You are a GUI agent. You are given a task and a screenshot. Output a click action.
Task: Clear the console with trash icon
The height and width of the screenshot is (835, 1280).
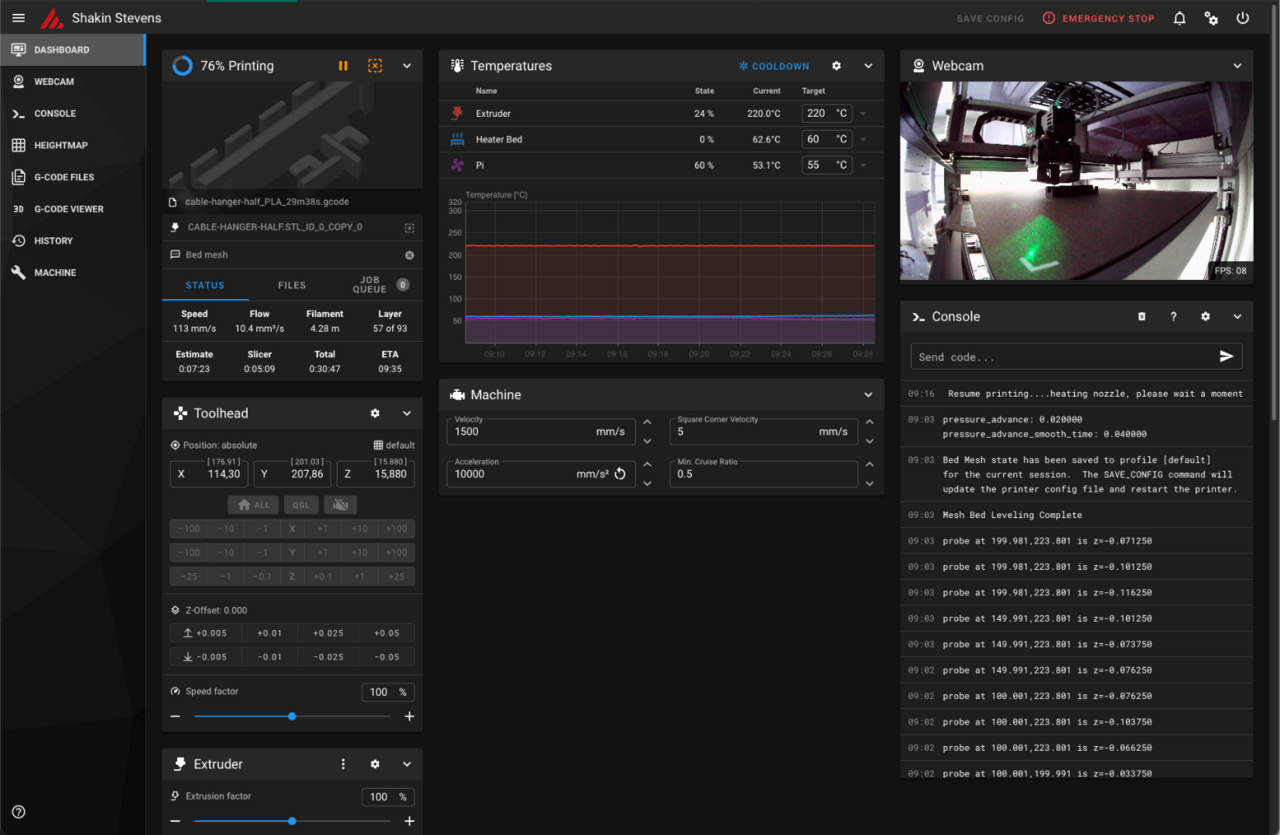[1142, 317]
